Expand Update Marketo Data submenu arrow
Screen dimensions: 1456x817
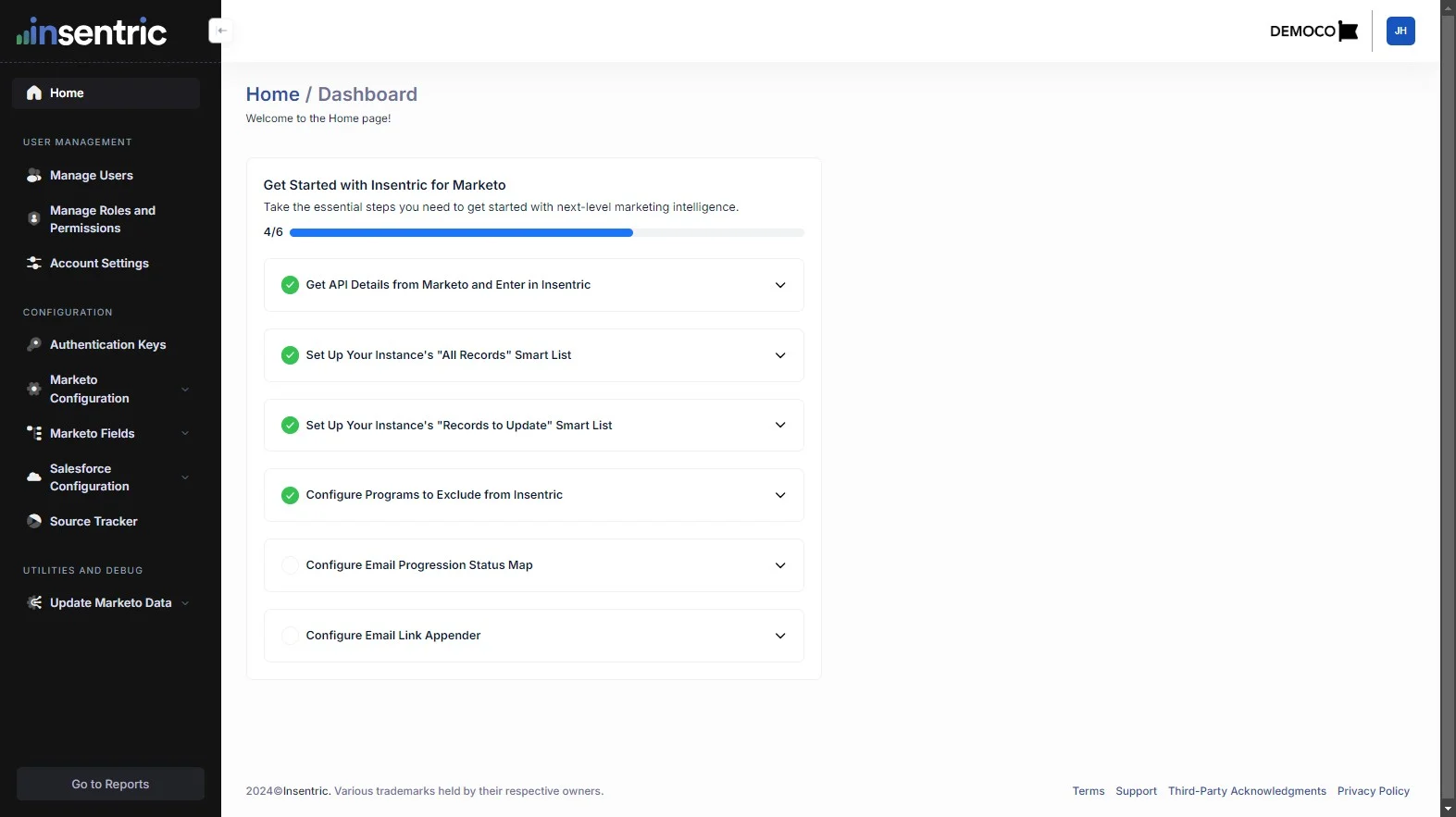tap(185, 603)
